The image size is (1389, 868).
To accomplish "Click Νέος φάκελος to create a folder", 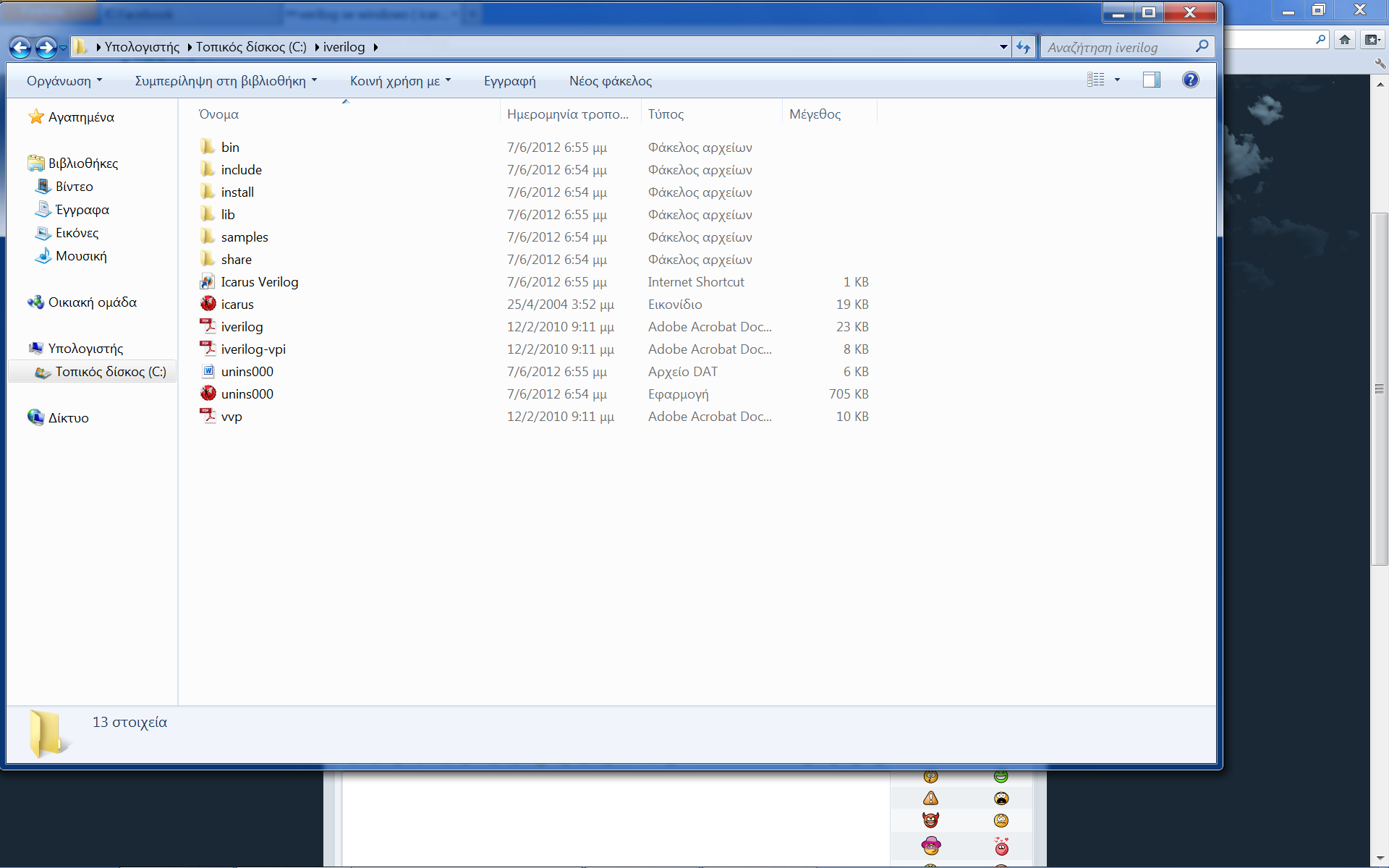I will tap(611, 81).
